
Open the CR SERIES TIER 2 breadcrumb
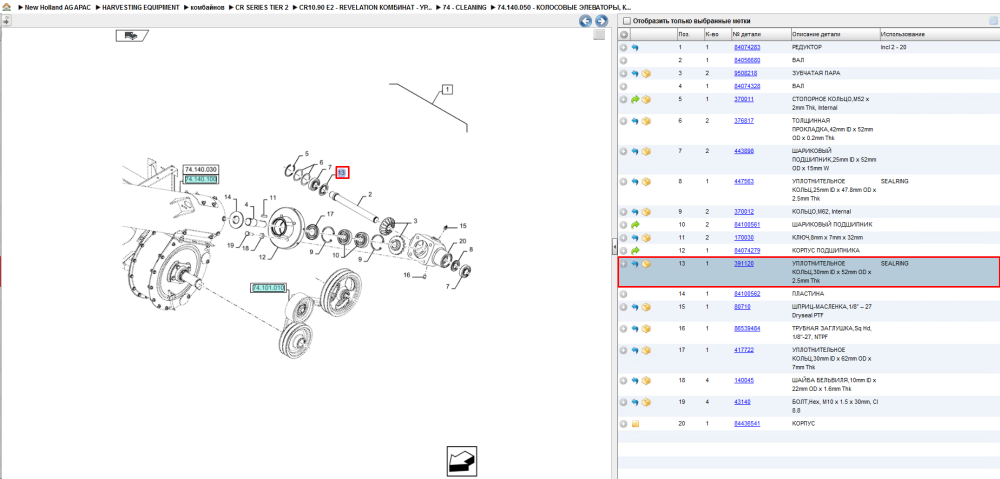(262, 6)
